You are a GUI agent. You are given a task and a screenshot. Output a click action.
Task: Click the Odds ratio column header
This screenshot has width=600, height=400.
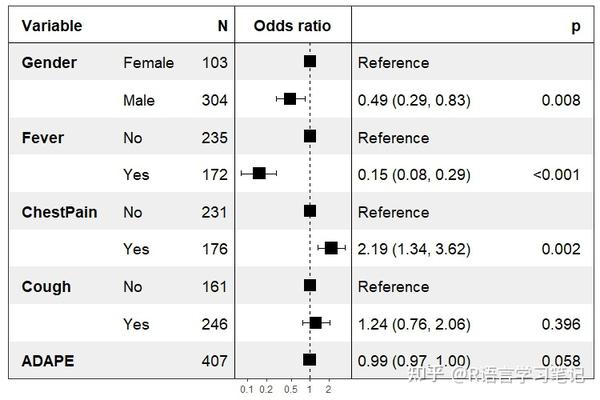click(292, 26)
